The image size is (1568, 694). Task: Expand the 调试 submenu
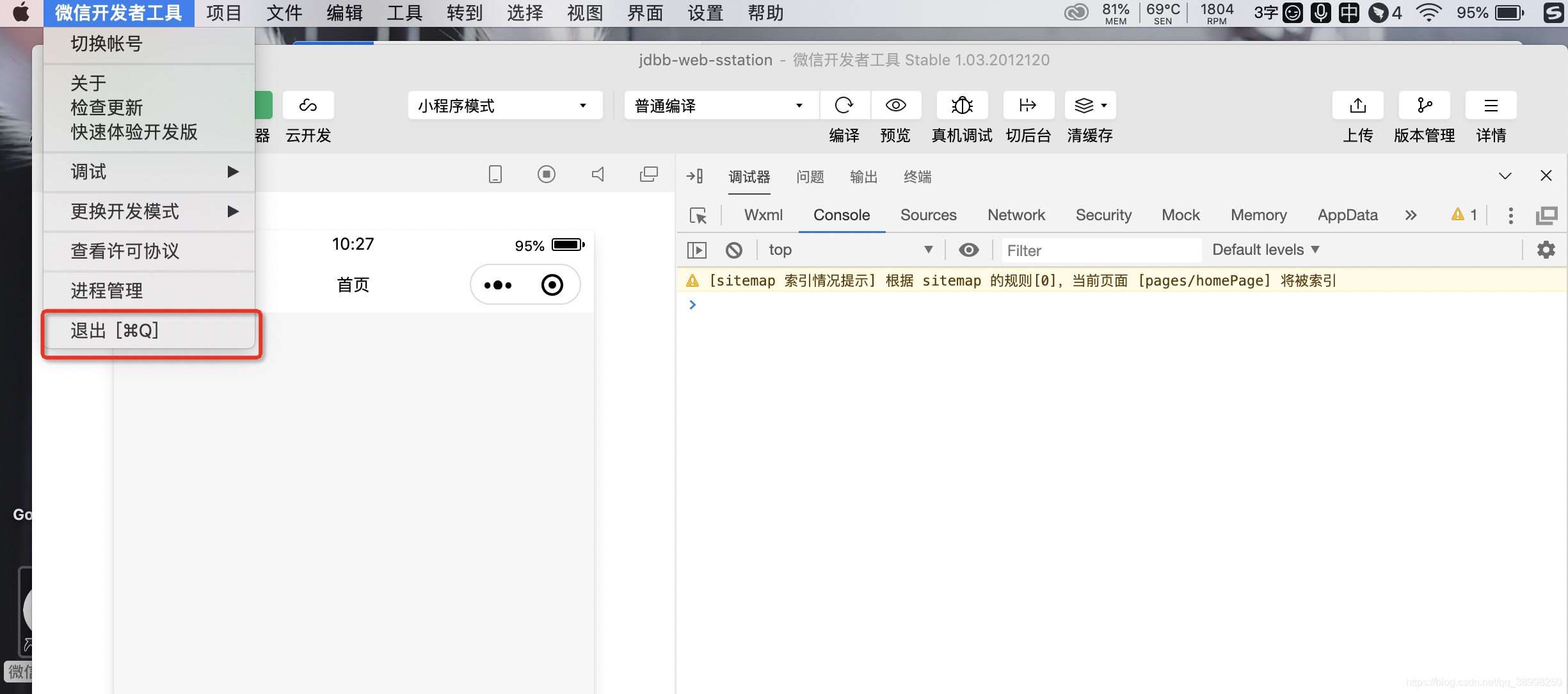(149, 172)
